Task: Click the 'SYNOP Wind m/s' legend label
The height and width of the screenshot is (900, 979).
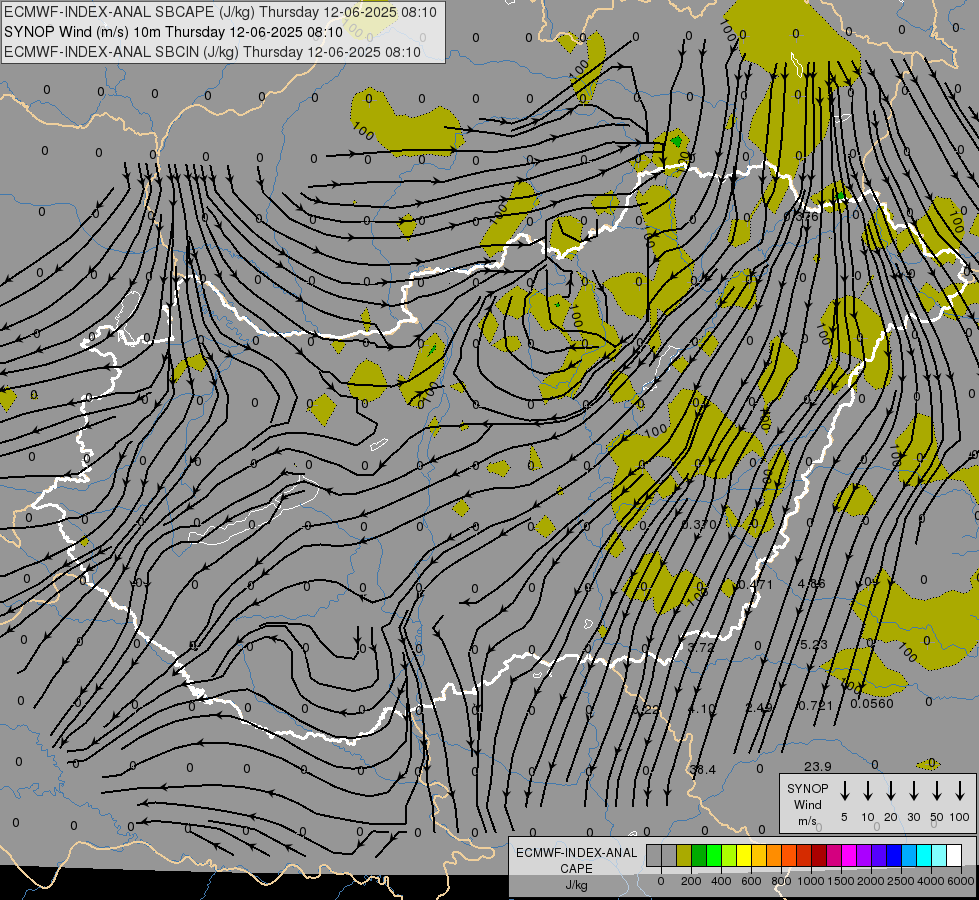Action: [x=807, y=804]
